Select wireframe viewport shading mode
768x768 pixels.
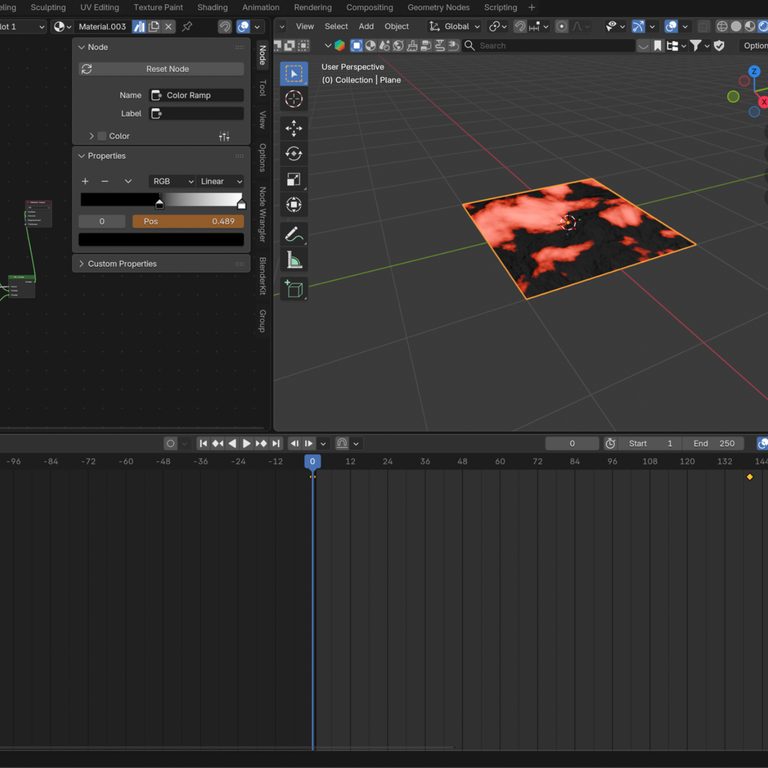coord(722,26)
